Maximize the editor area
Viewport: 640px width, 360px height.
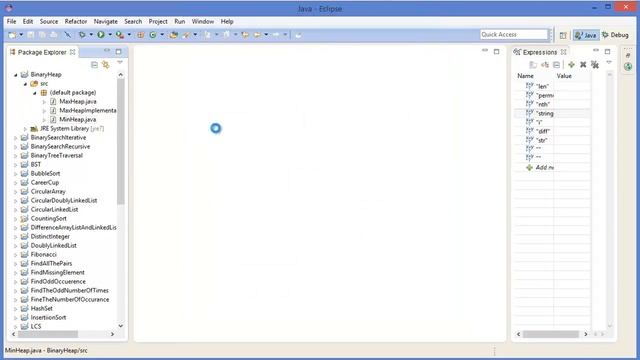[x=496, y=51]
